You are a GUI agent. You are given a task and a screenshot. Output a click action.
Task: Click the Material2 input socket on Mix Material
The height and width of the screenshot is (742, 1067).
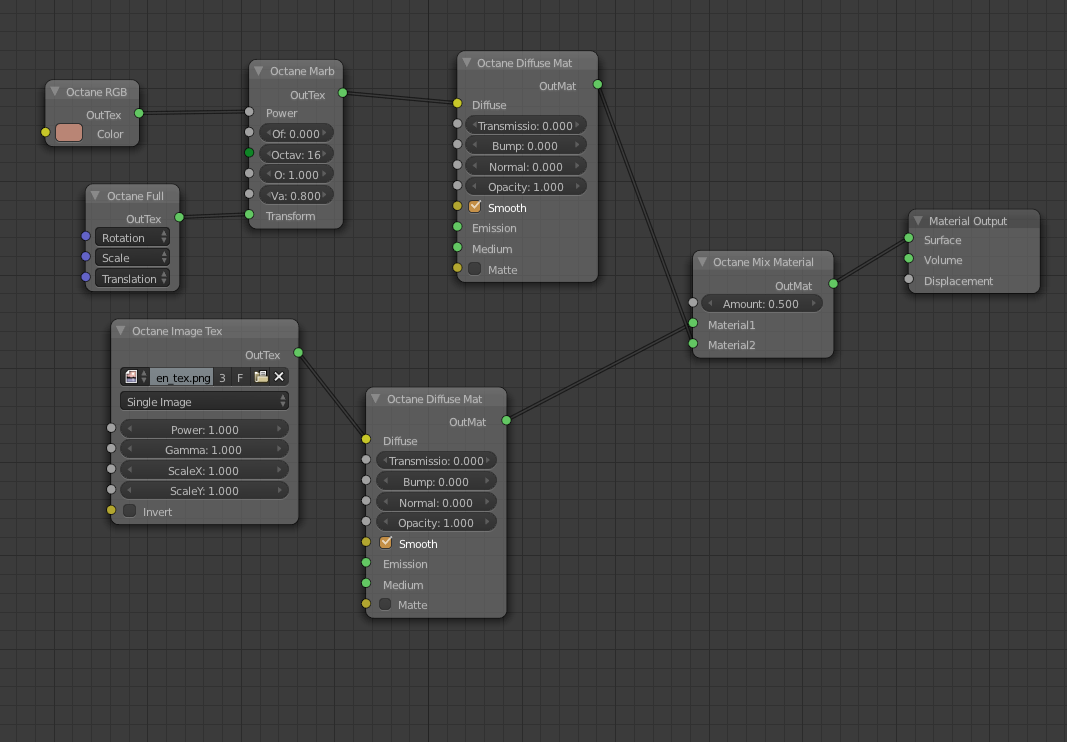pos(693,344)
